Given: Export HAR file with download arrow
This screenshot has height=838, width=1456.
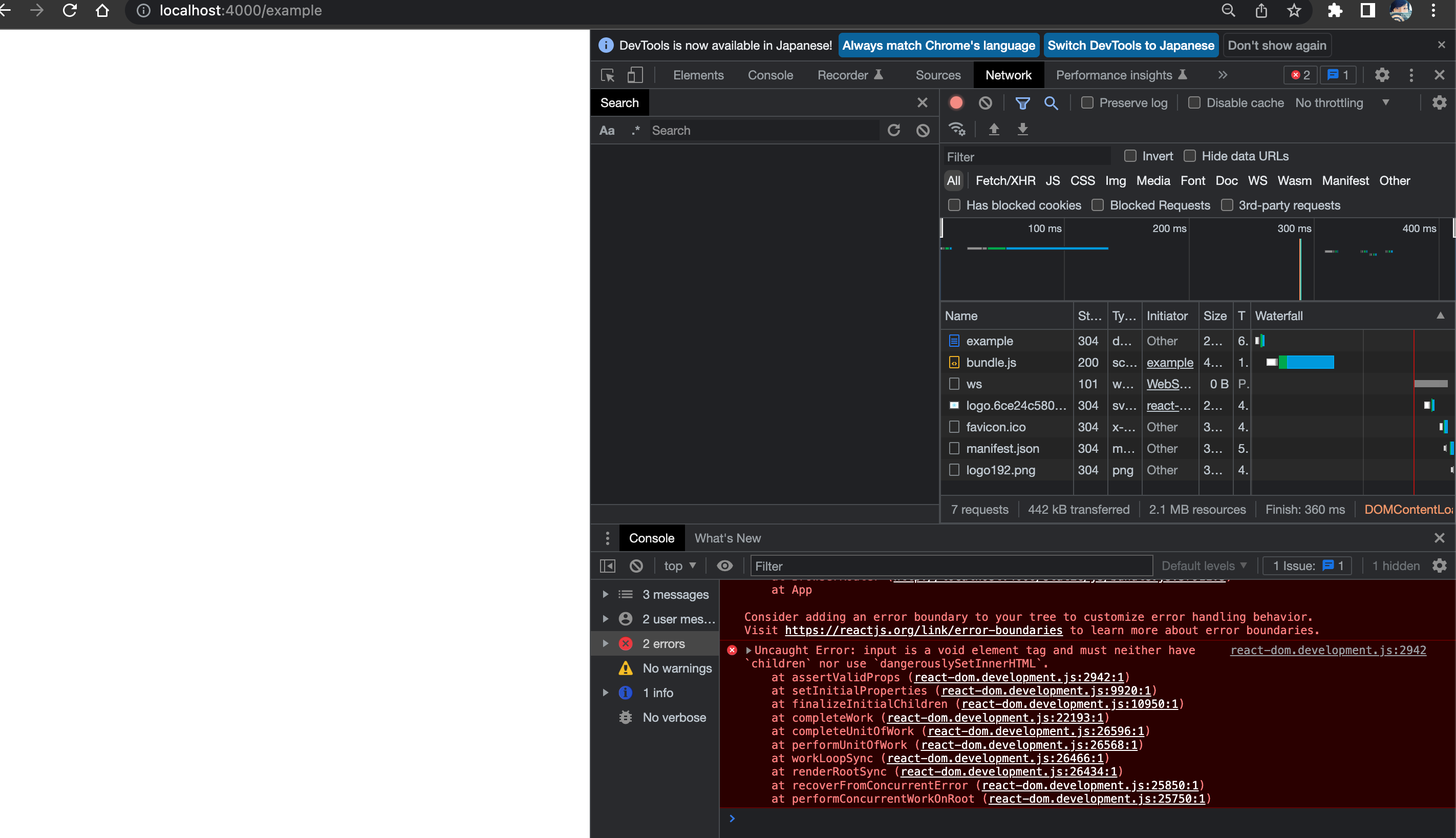Looking at the screenshot, I should point(1022,129).
